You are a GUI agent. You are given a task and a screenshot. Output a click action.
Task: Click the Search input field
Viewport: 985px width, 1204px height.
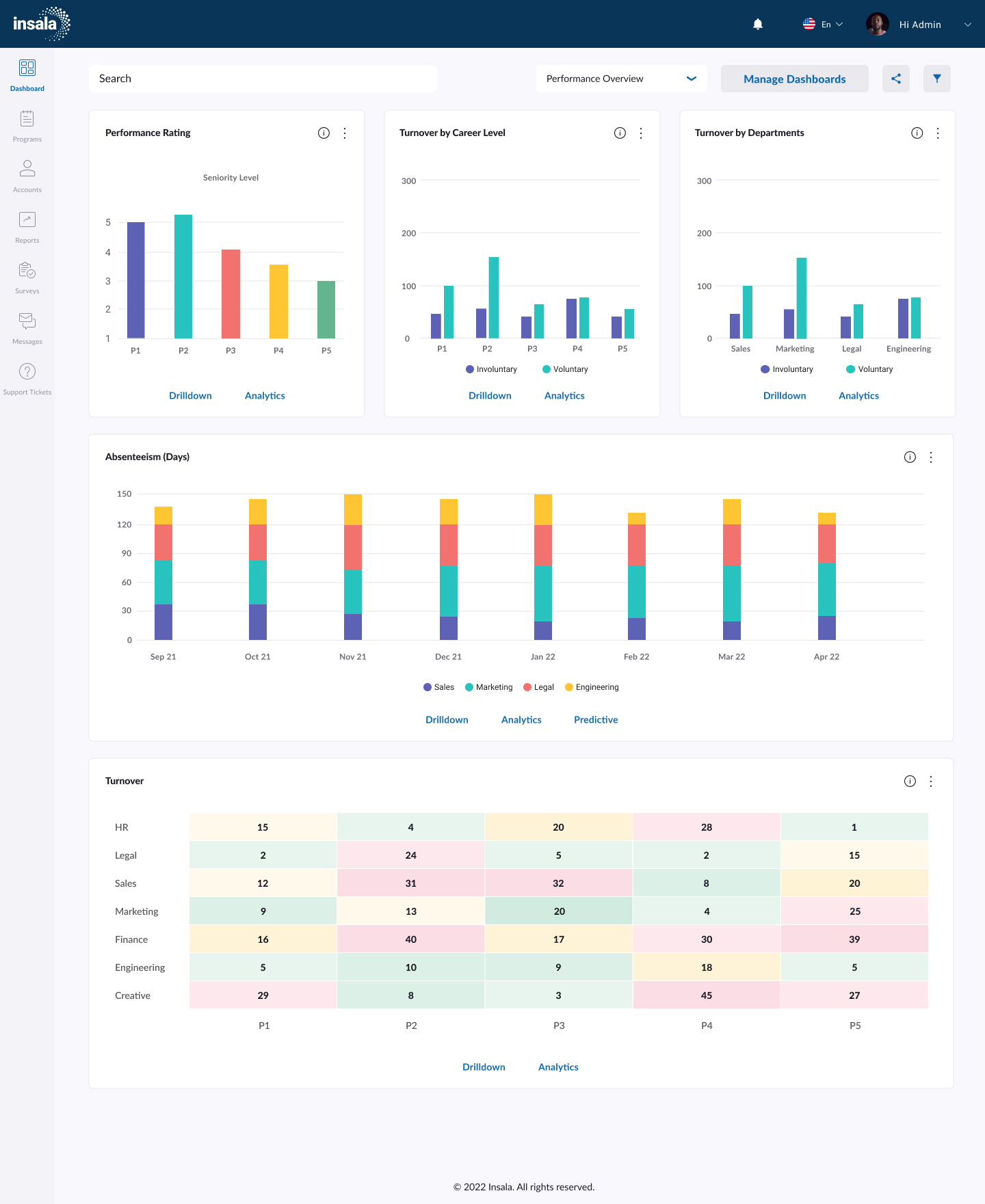click(263, 79)
